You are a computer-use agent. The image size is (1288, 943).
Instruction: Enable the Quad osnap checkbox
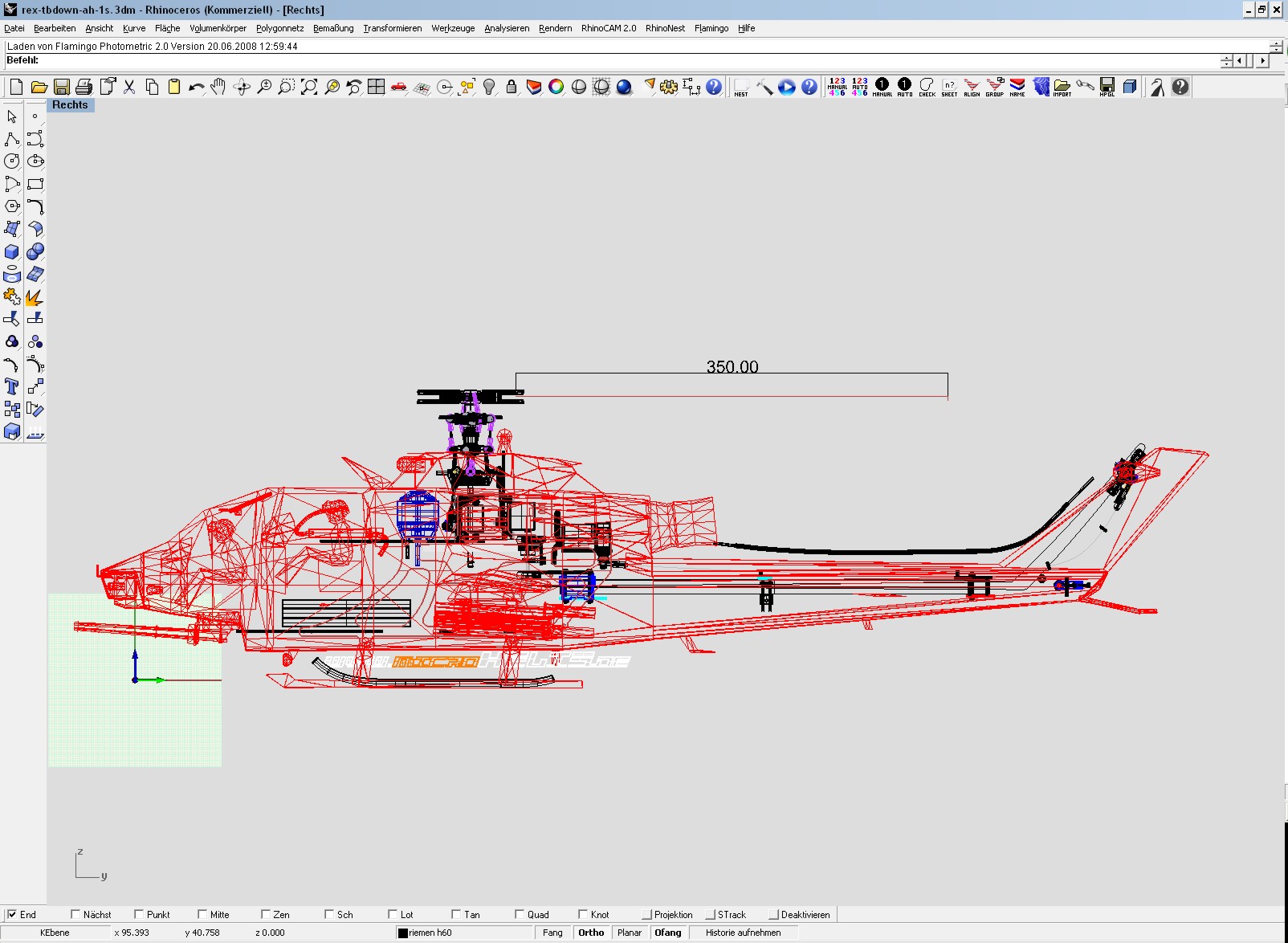(x=520, y=914)
